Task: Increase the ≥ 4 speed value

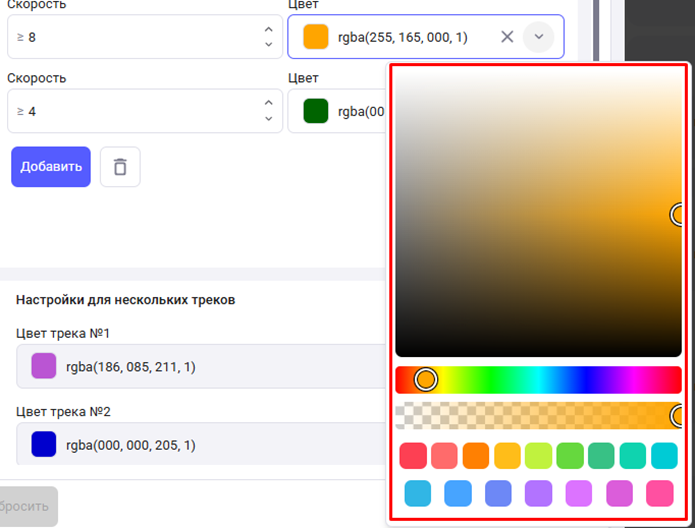Action: pyautogui.click(x=268, y=103)
